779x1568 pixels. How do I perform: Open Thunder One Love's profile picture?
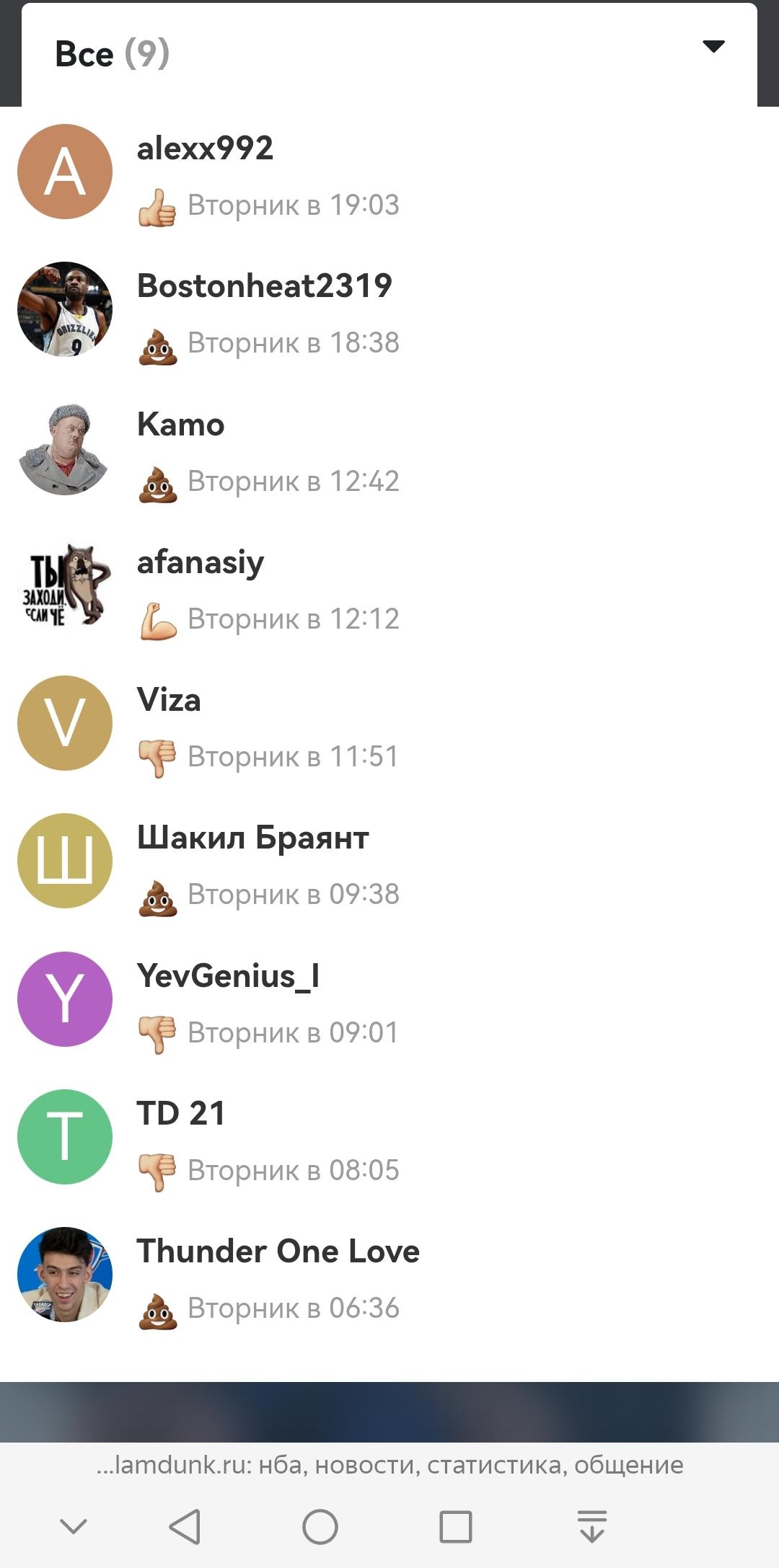coord(65,1275)
